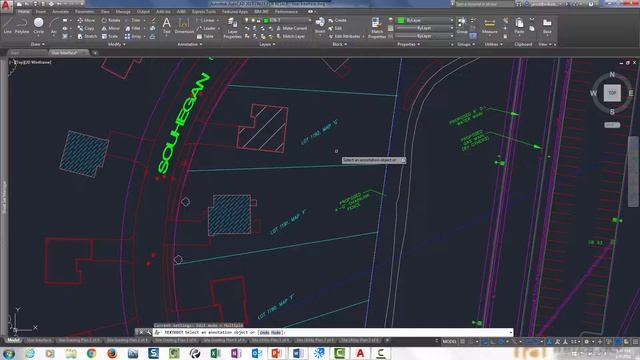Open the AutoCAD application menu
The width and height of the screenshot is (640, 360).
coord(6,6)
